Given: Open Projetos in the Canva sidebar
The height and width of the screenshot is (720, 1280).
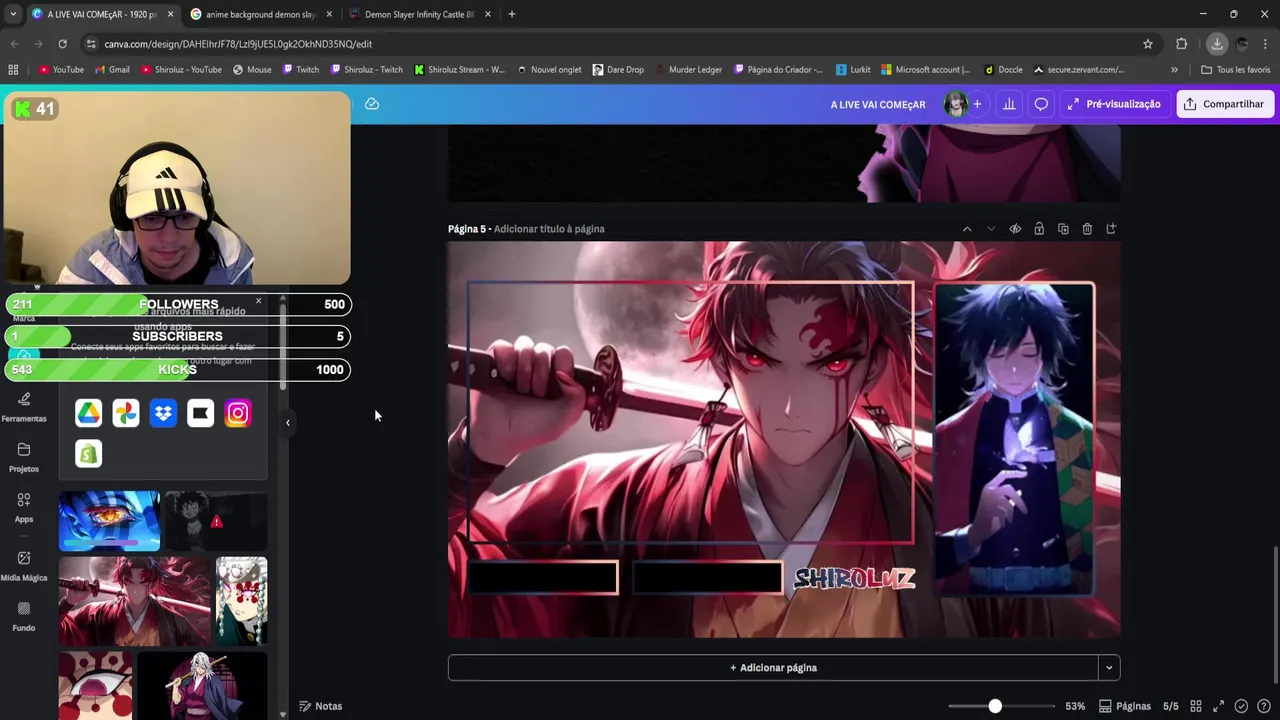Looking at the screenshot, I should [x=24, y=458].
